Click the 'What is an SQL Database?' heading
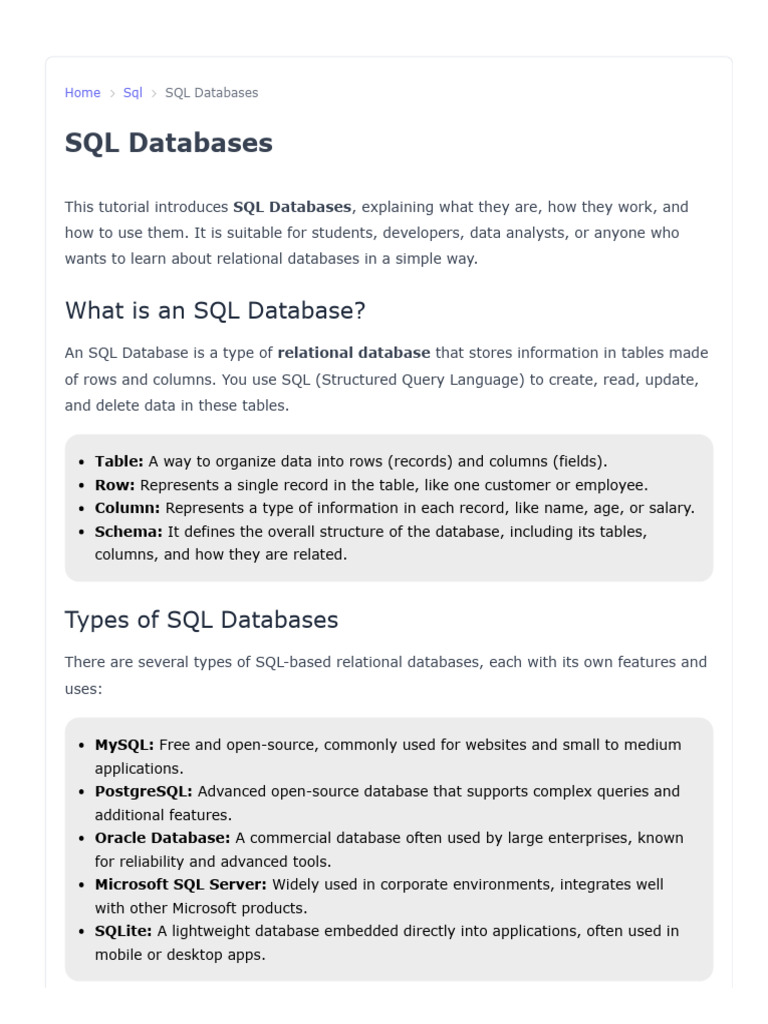 (x=215, y=310)
